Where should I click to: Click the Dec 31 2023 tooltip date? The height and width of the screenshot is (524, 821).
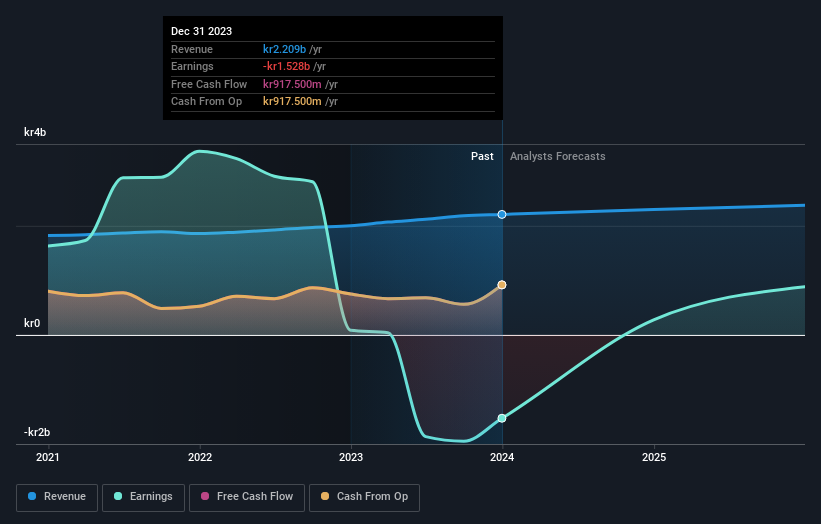(202, 31)
